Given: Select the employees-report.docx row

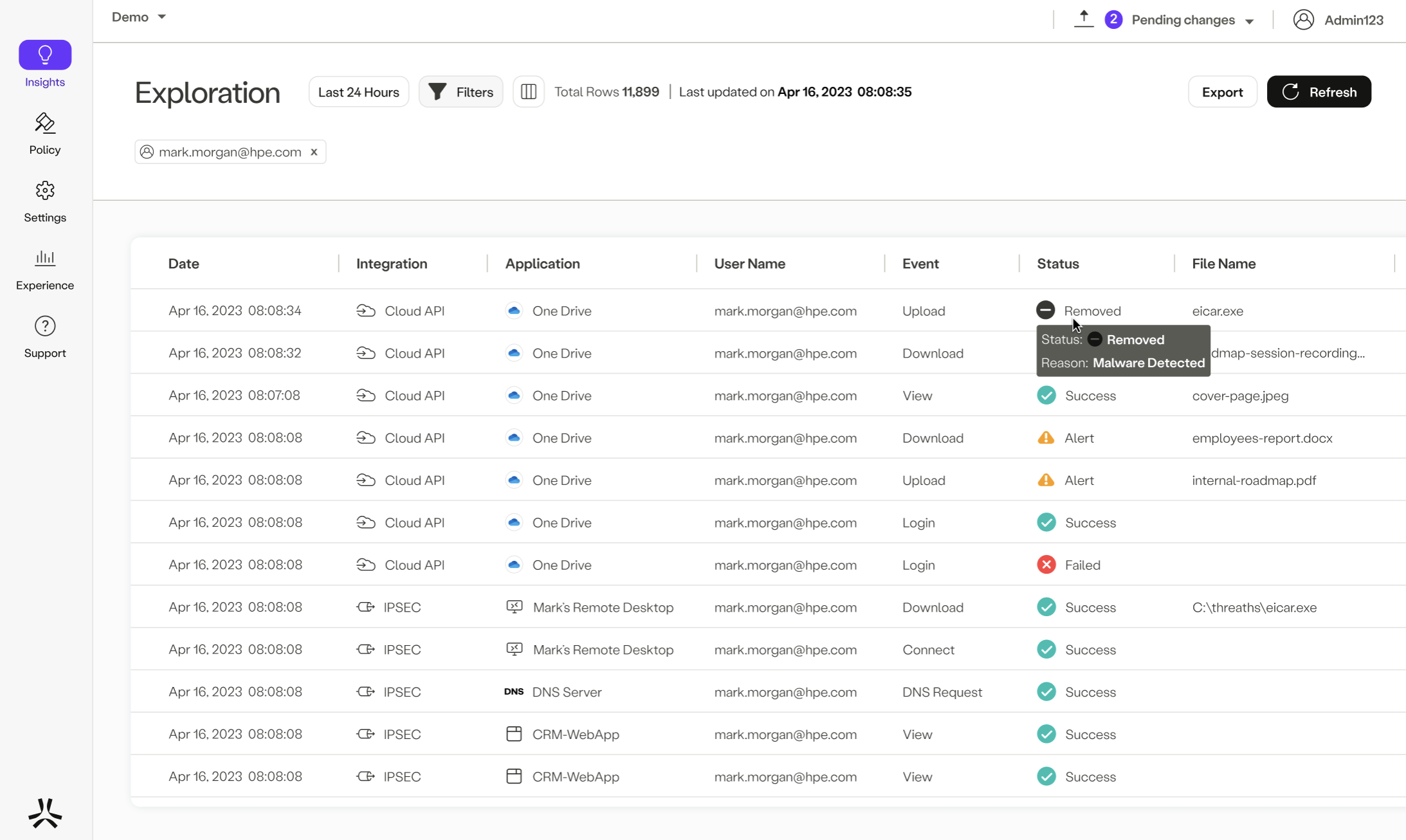Looking at the screenshot, I should point(1262,438).
